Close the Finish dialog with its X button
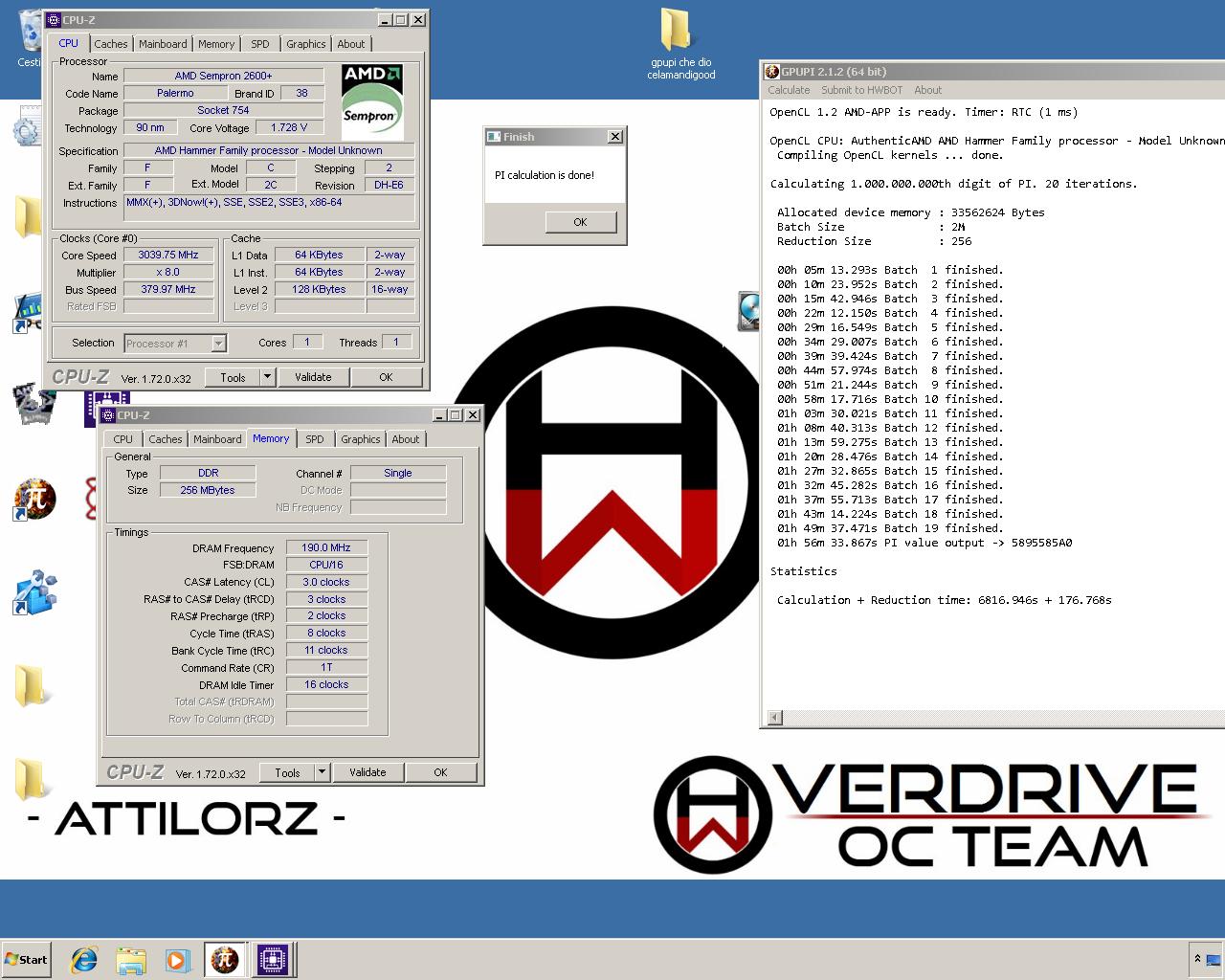The height and width of the screenshot is (980, 1225). coord(615,137)
